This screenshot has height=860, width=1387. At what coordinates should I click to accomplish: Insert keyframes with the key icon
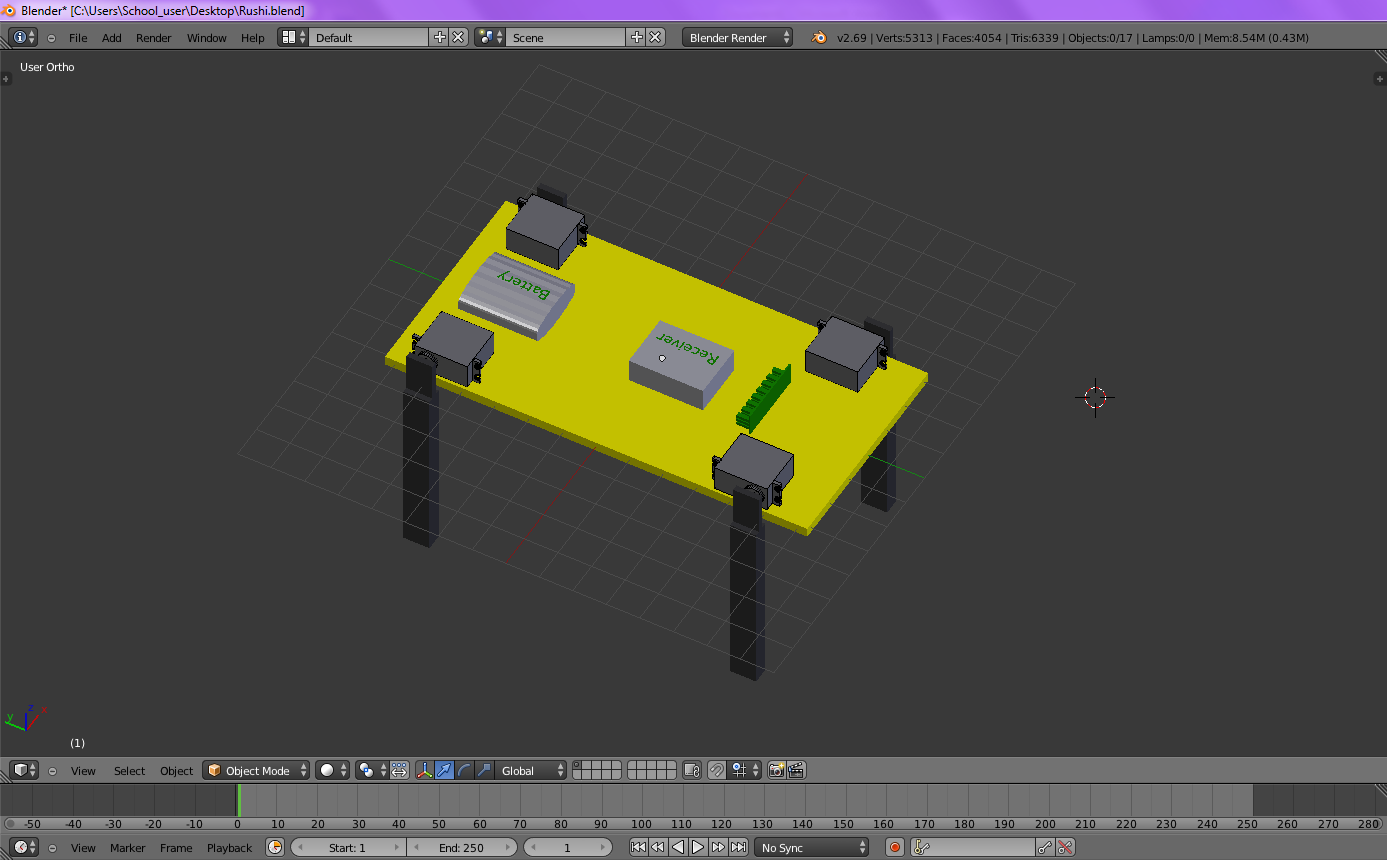coord(1045,847)
